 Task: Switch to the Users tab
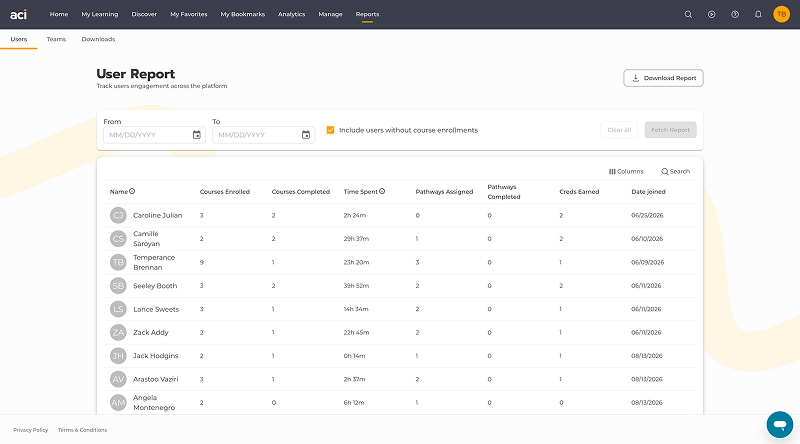pos(19,39)
